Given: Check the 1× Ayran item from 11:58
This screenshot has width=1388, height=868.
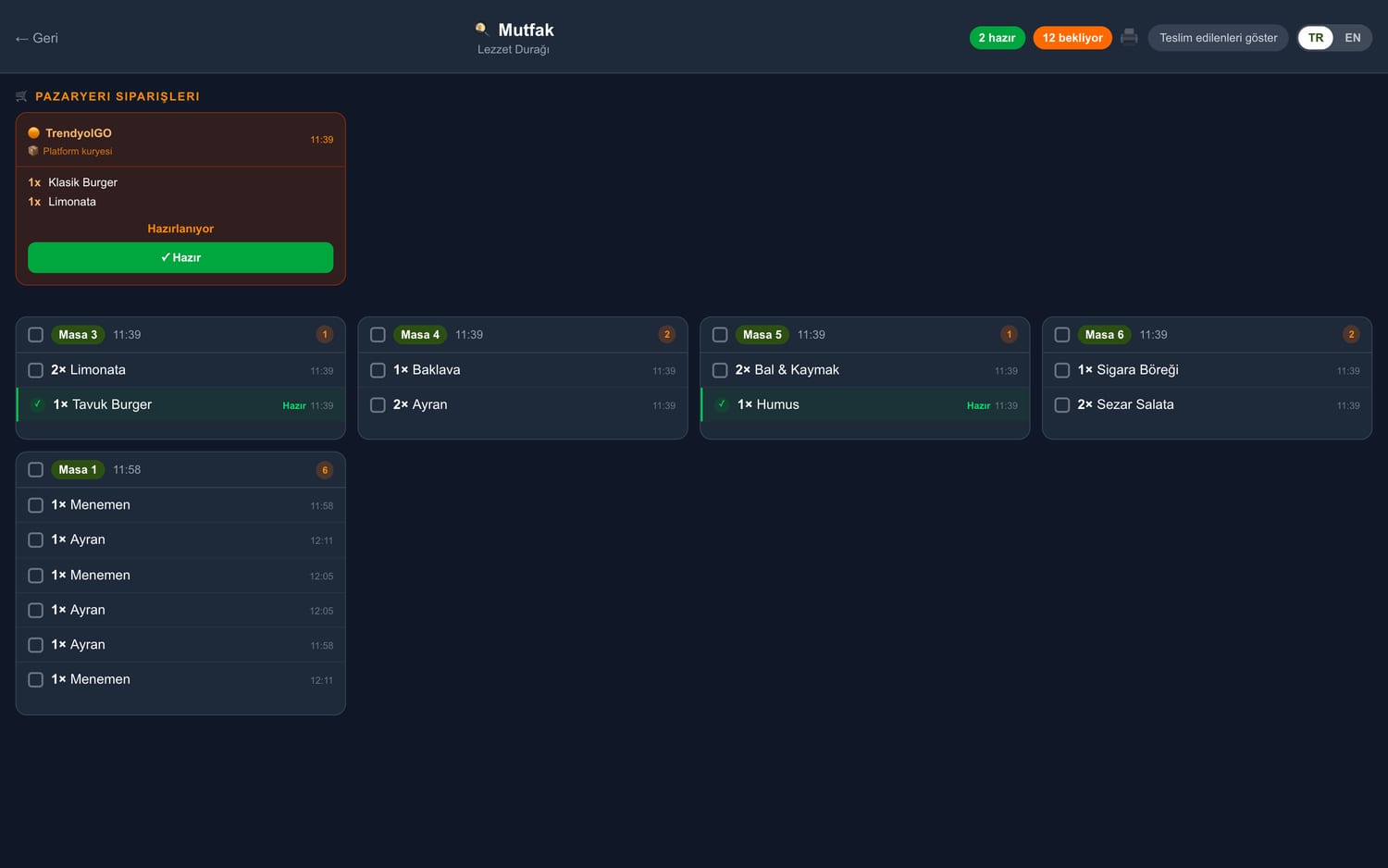Looking at the screenshot, I should point(35,645).
